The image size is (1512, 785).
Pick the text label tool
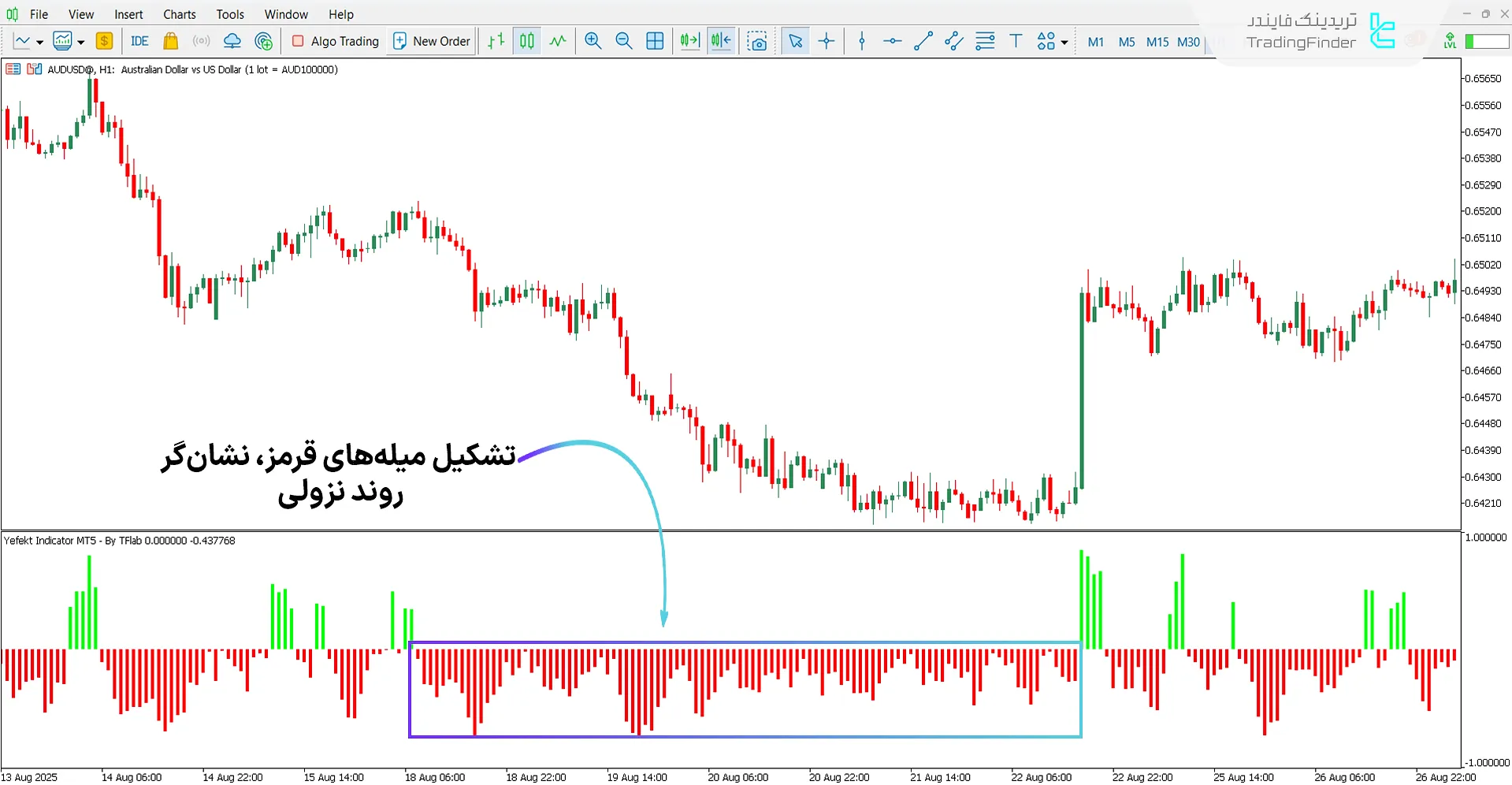[1016, 41]
